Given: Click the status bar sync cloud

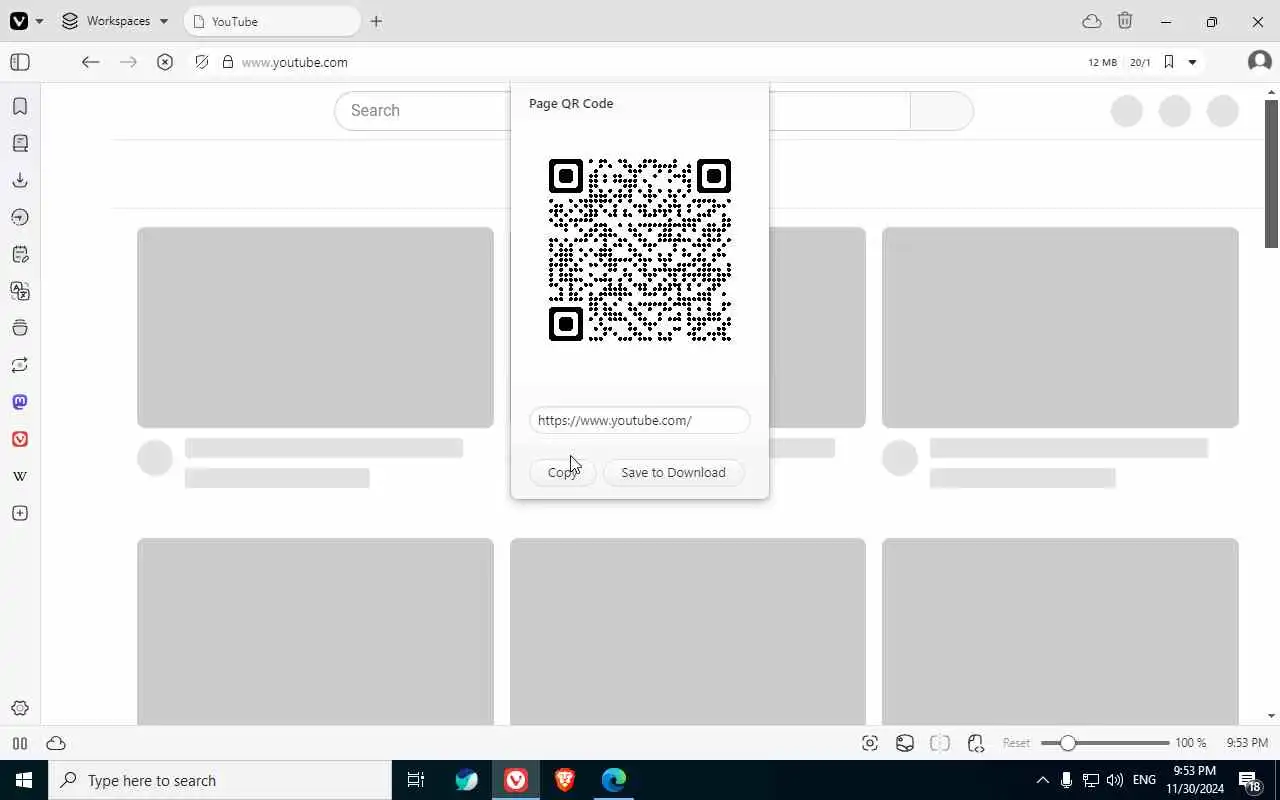Looking at the screenshot, I should 56,743.
